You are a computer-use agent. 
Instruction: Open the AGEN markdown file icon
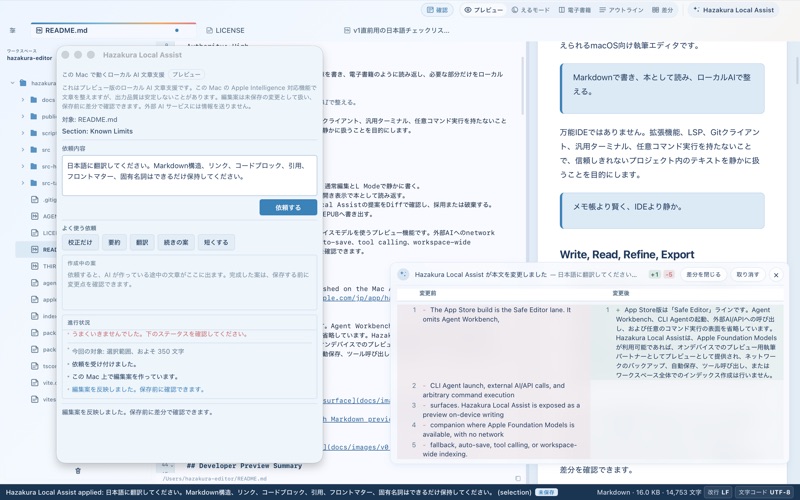pos(35,216)
